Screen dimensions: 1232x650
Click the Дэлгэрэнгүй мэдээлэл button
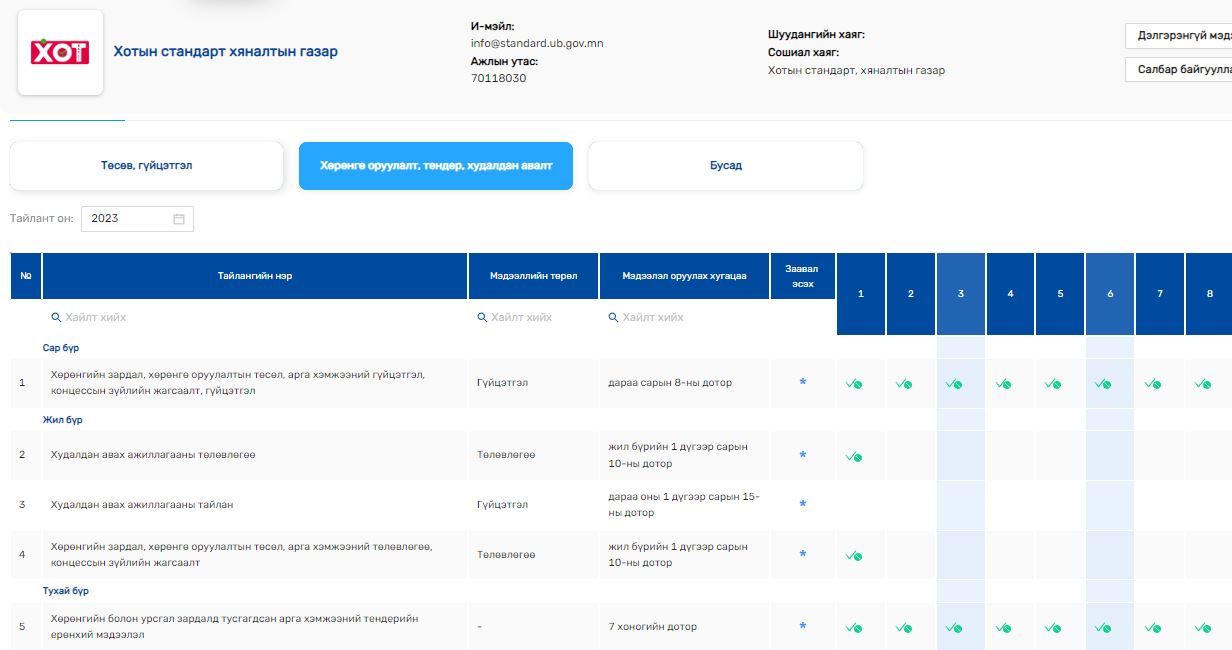pyautogui.click(x=1180, y=36)
